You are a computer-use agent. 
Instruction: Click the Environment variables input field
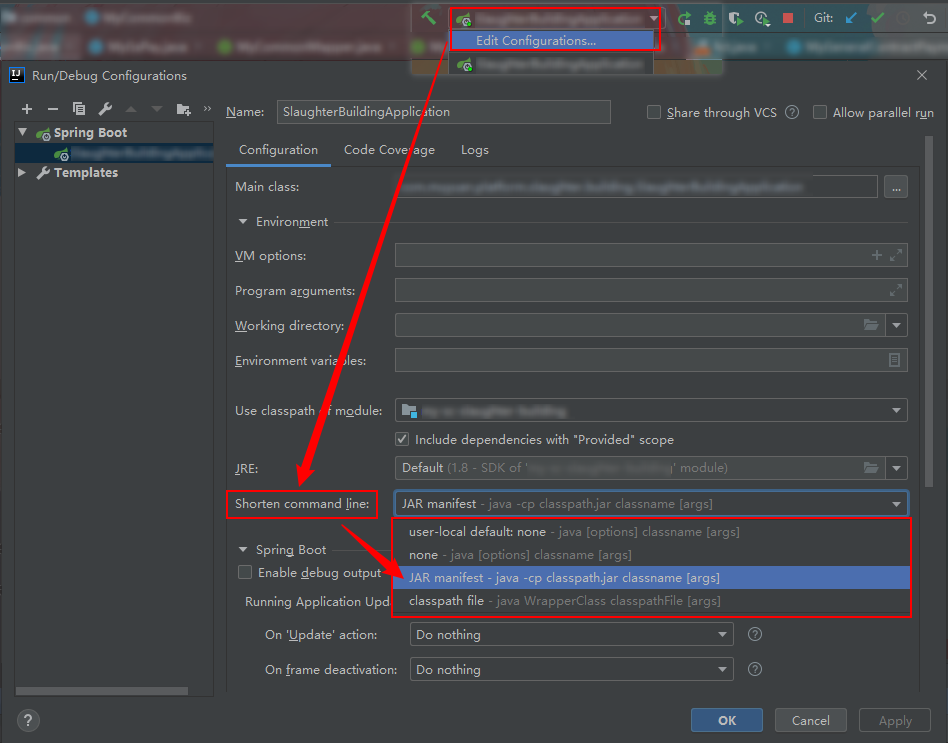pos(651,360)
